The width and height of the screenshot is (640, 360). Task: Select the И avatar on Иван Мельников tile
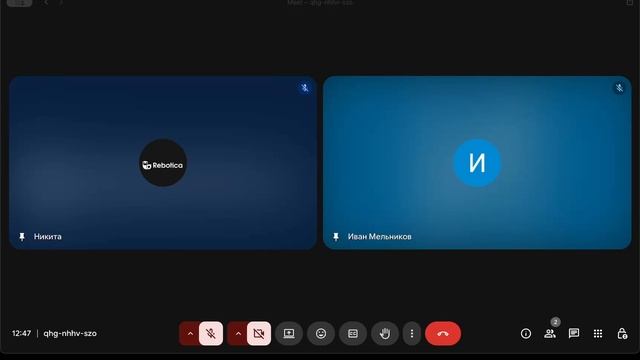click(x=477, y=163)
